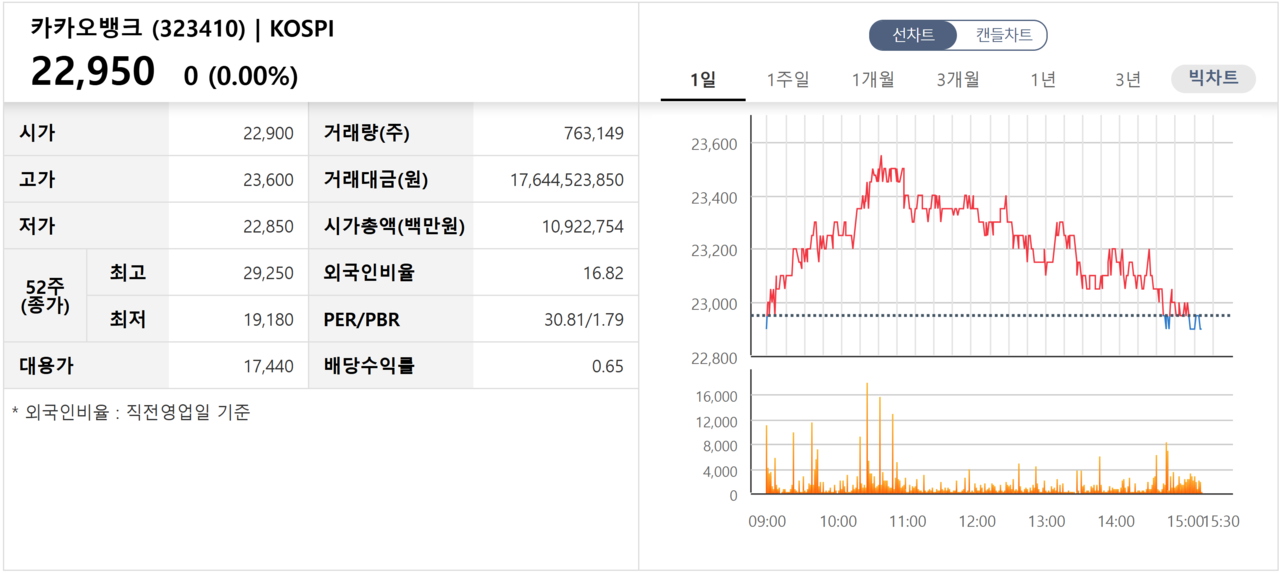Image resolution: width=1280 pixels, height=573 pixels.
Task: Click the 11:00 time axis label
Action: (x=908, y=521)
